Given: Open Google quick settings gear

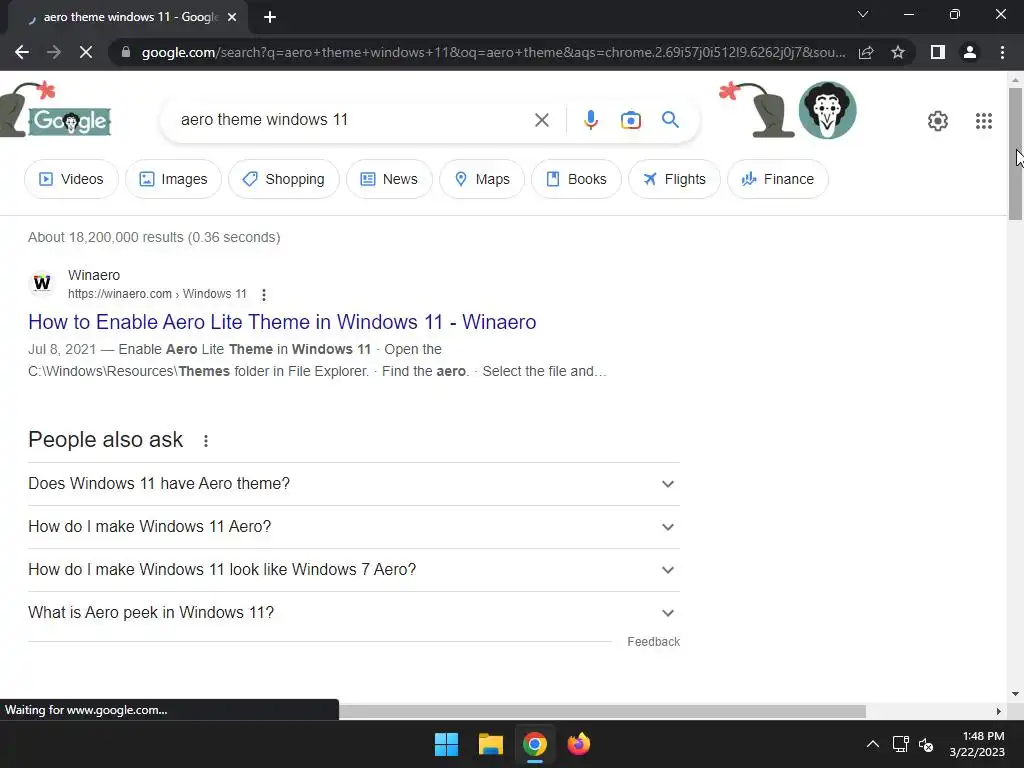Looking at the screenshot, I should [938, 121].
